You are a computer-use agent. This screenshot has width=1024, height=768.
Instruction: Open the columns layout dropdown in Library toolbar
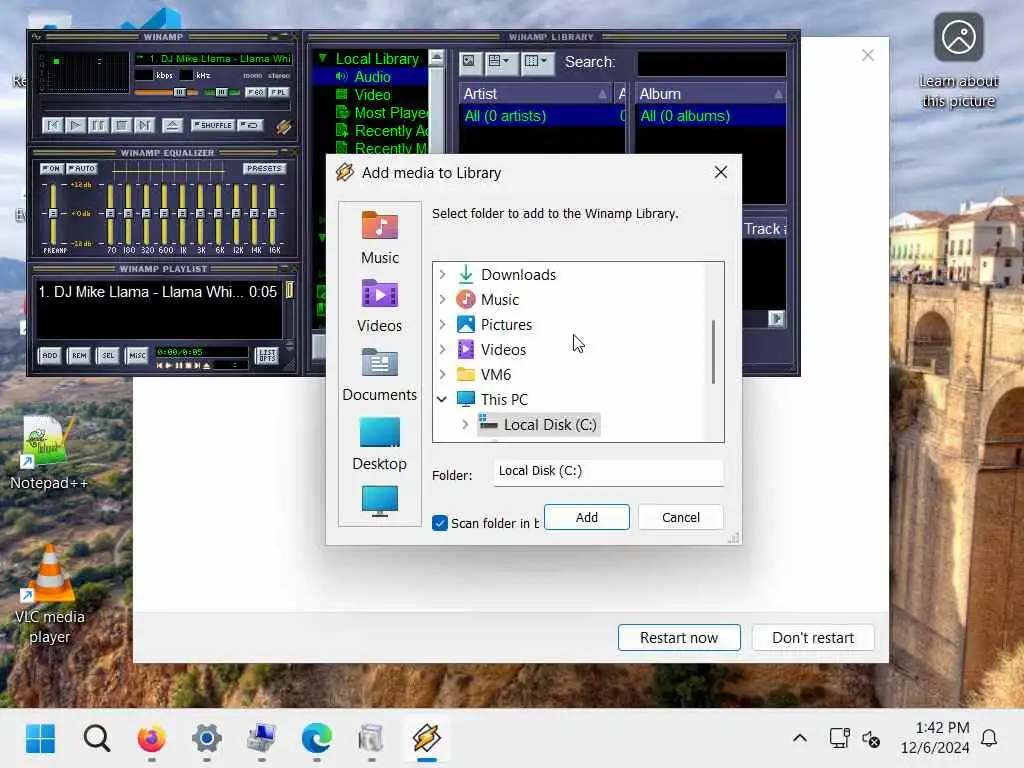537,62
